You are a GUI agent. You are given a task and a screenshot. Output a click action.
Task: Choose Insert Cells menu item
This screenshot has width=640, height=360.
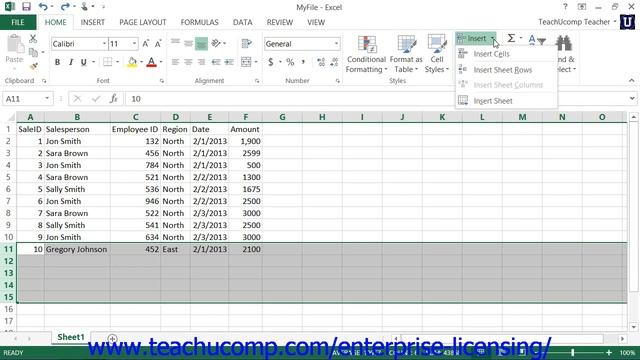(507, 54)
